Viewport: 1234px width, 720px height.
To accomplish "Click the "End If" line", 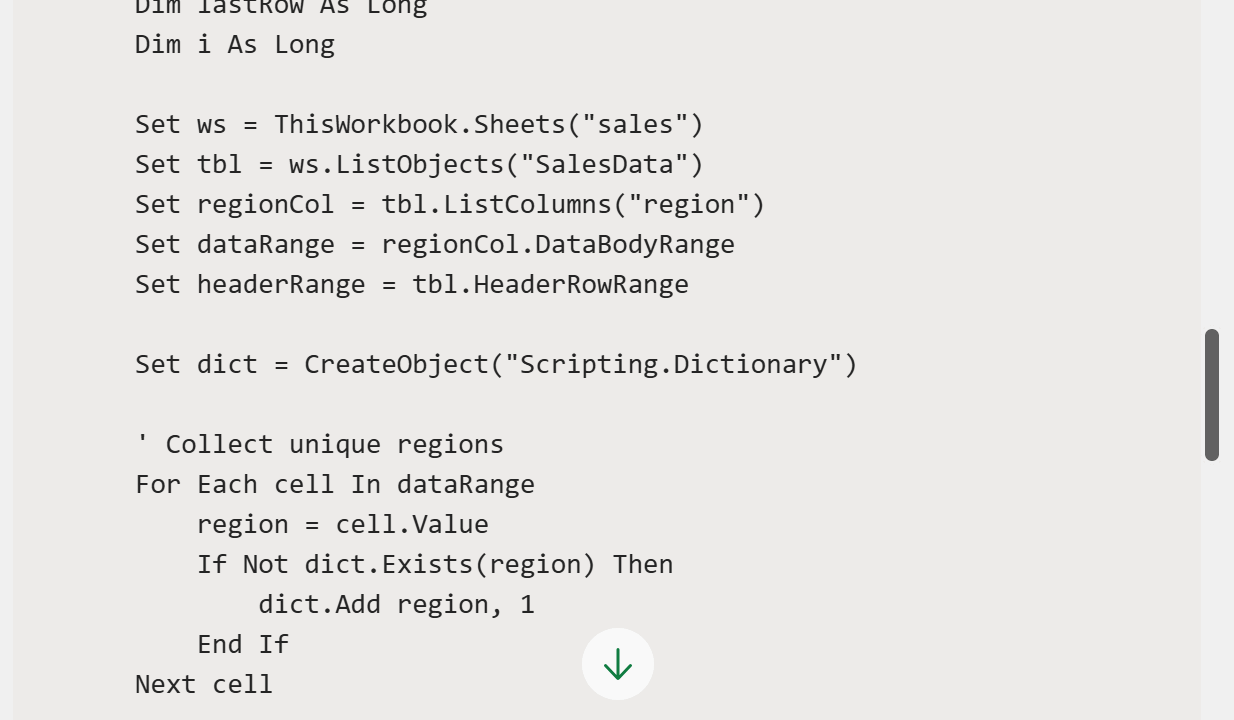I will coord(243,645).
